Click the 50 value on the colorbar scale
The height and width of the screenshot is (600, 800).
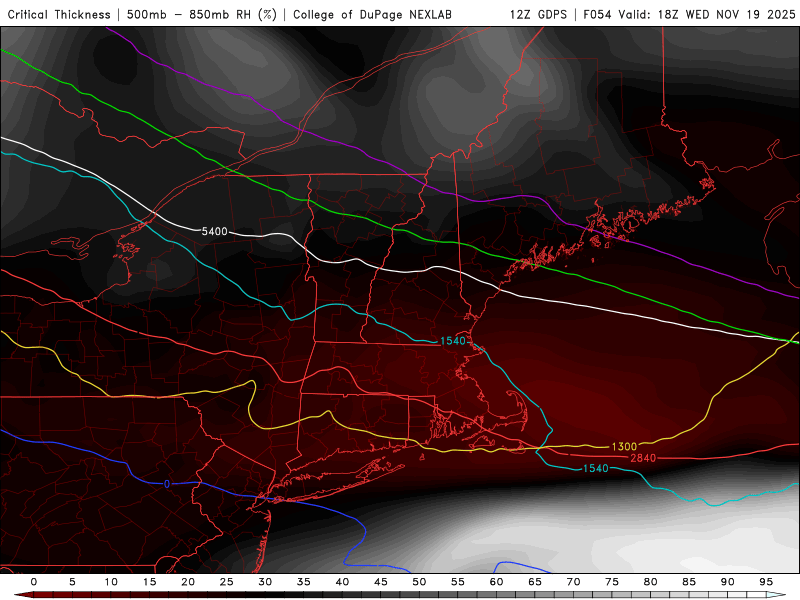point(419,582)
